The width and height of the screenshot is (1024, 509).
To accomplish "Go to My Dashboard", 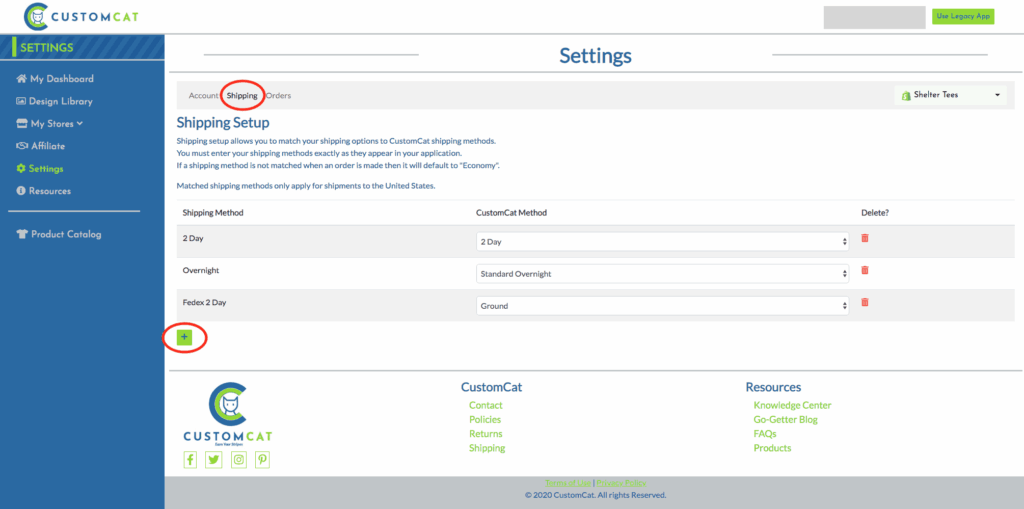I will point(61,79).
